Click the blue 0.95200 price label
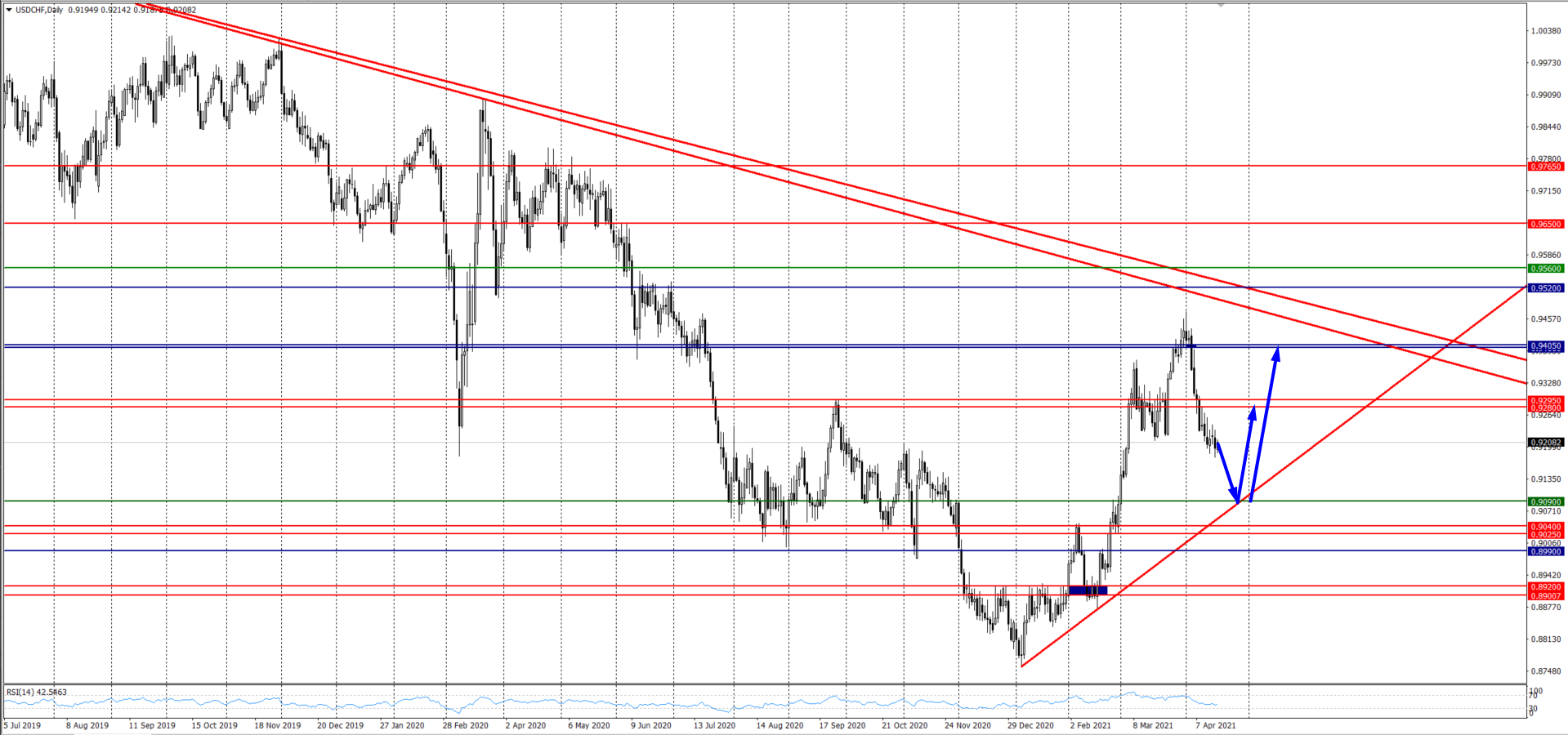The width and height of the screenshot is (1568, 735). click(1546, 288)
